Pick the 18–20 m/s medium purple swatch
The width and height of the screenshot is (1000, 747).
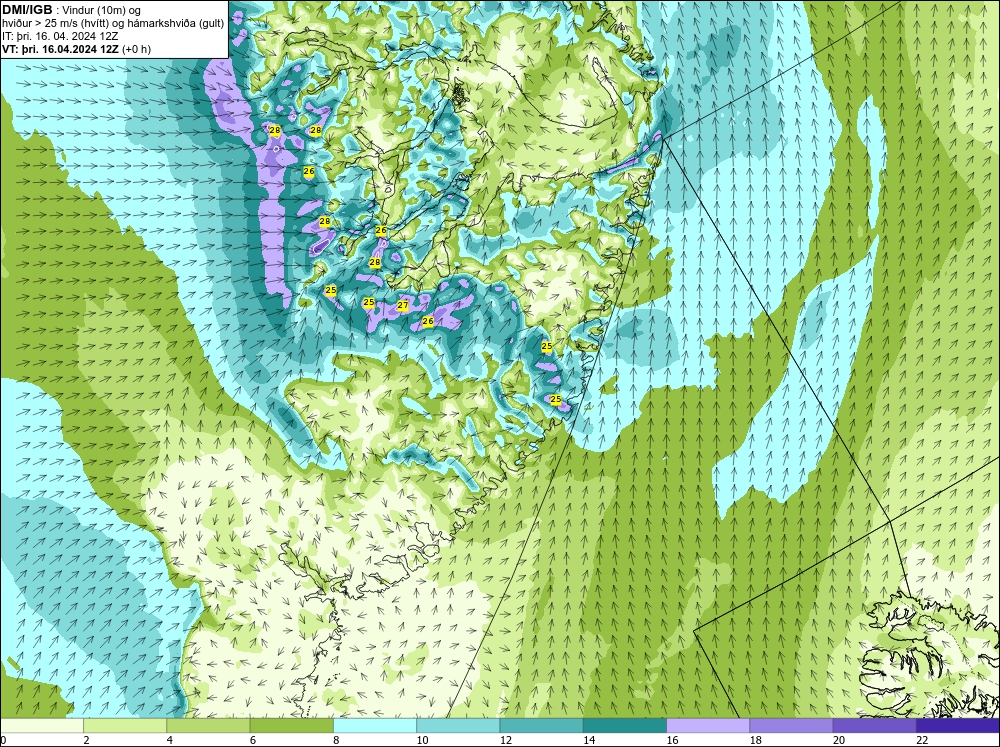791,725
